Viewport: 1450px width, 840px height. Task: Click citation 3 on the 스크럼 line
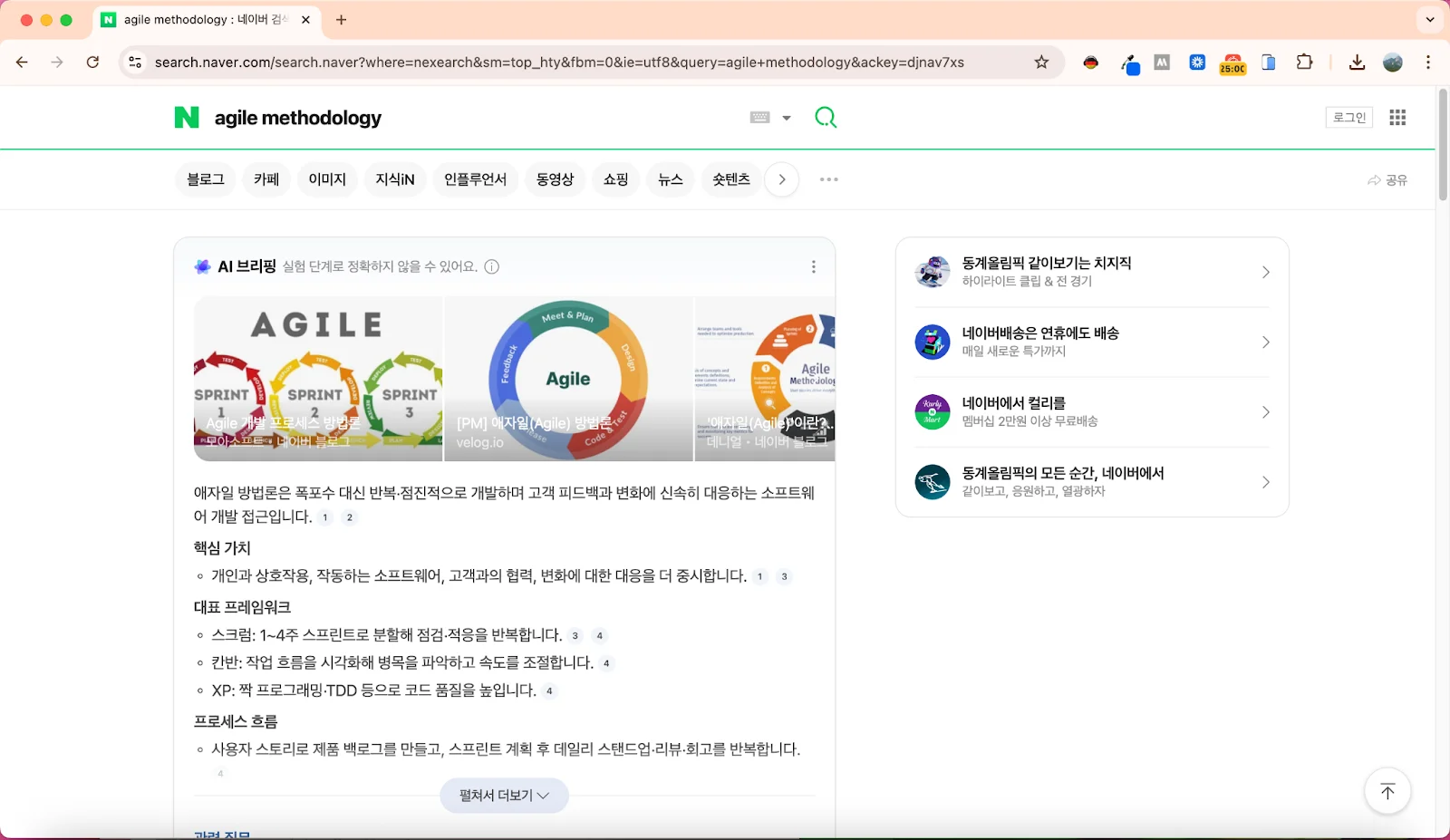pyautogui.click(x=575, y=635)
